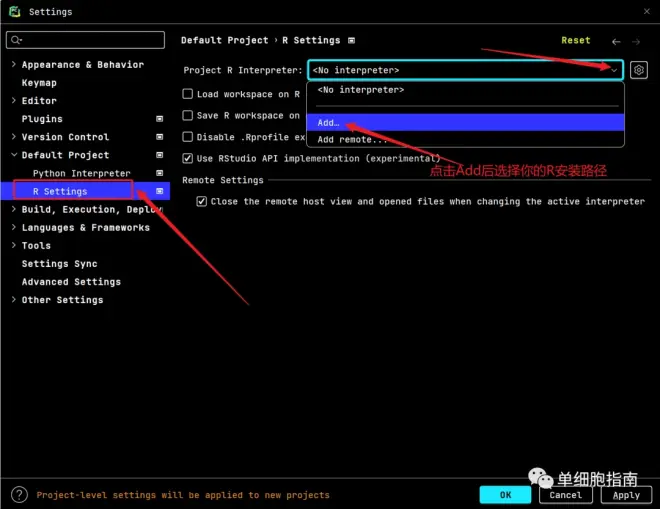Click the back navigation arrow
Viewport: 660px width, 509px height.
tap(616, 41)
